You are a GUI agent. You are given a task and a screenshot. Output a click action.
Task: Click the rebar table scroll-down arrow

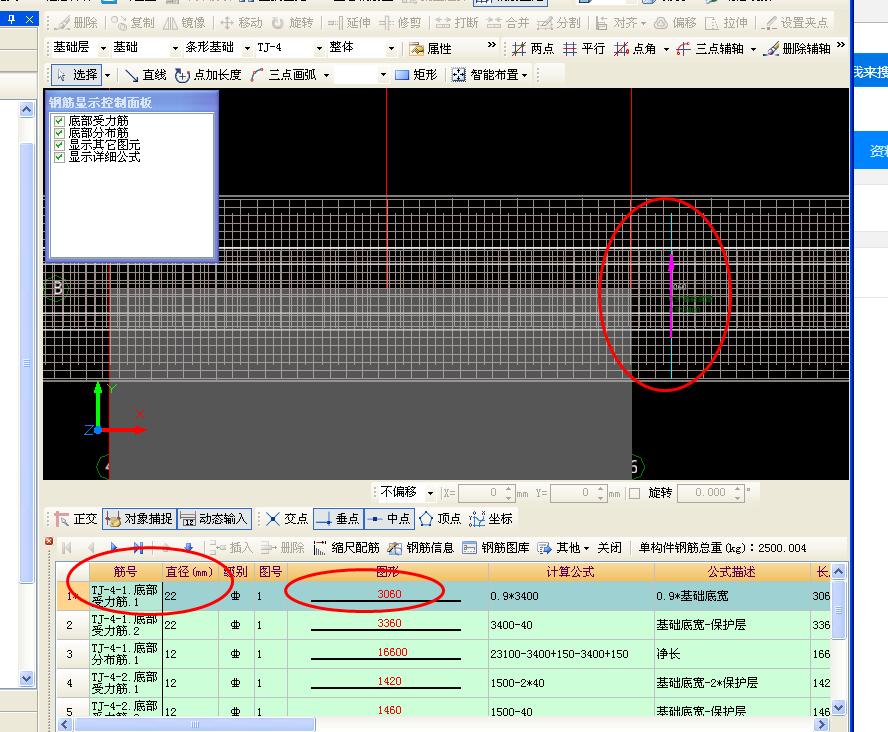[x=839, y=708]
